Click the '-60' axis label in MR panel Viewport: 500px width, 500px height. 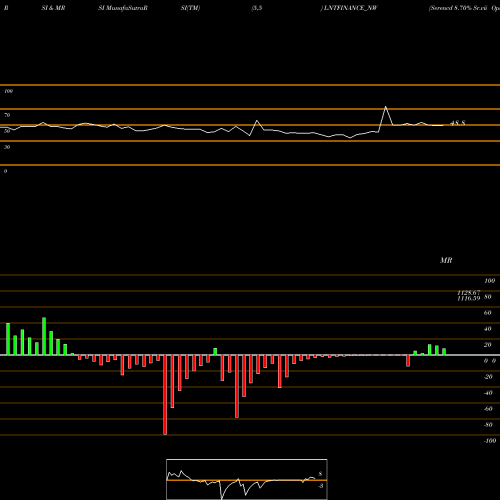point(488,409)
